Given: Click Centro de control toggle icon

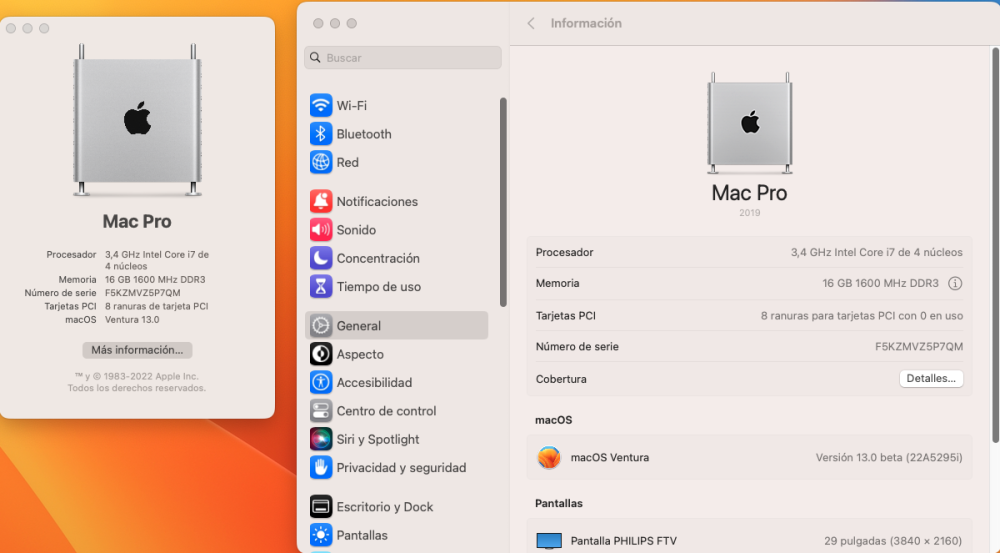Looking at the screenshot, I should pyautogui.click(x=321, y=411).
